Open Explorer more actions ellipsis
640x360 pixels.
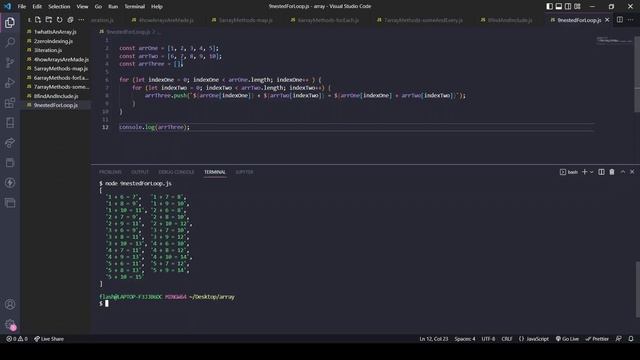tap(81, 20)
